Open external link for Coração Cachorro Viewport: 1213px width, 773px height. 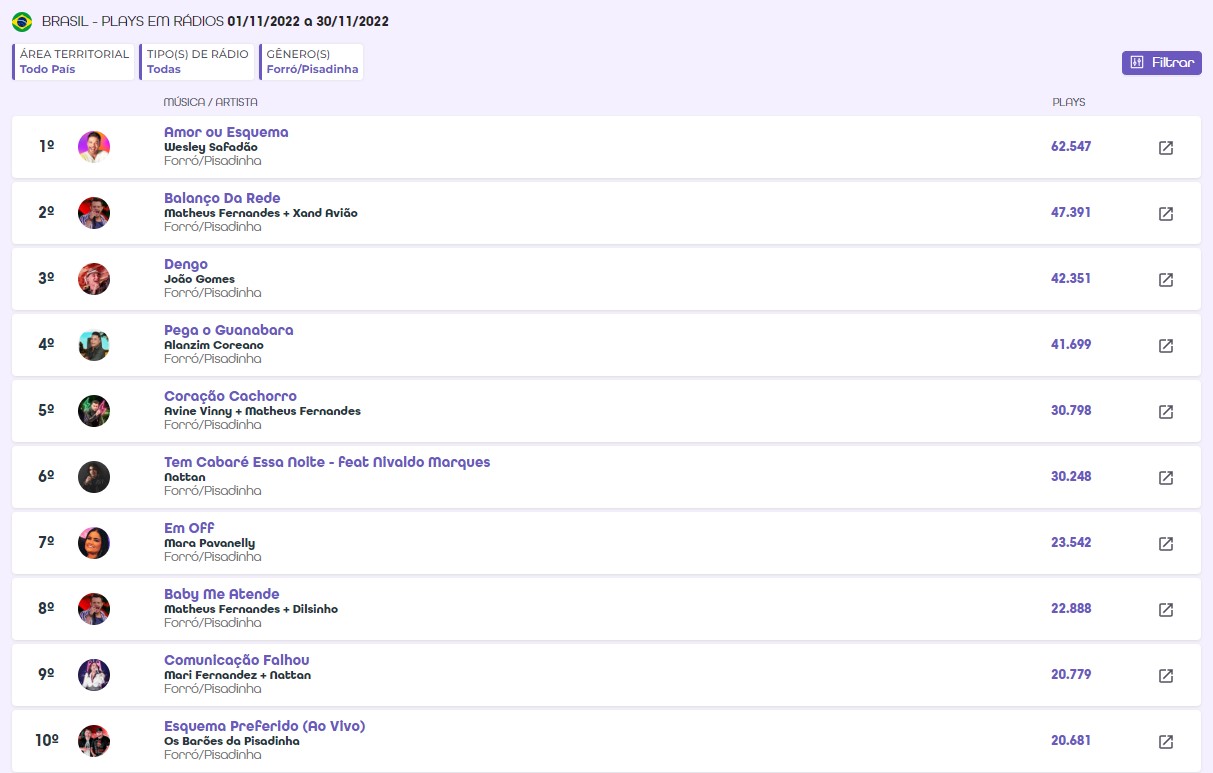(1165, 412)
